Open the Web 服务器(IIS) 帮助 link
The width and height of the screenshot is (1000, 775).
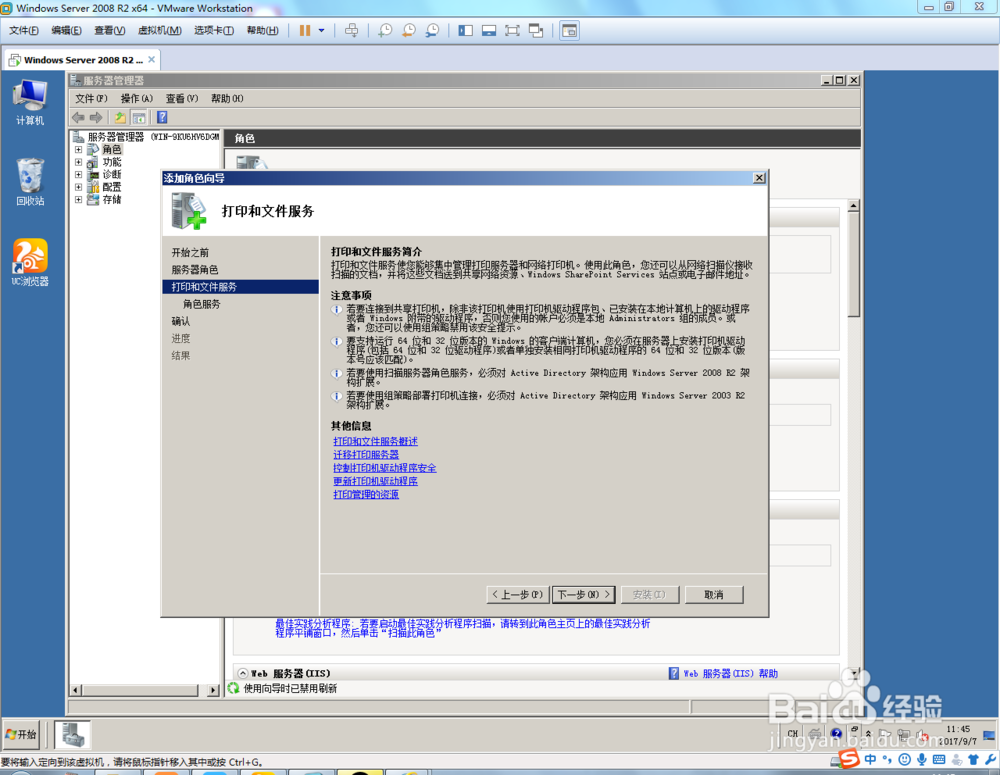coord(730,673)
